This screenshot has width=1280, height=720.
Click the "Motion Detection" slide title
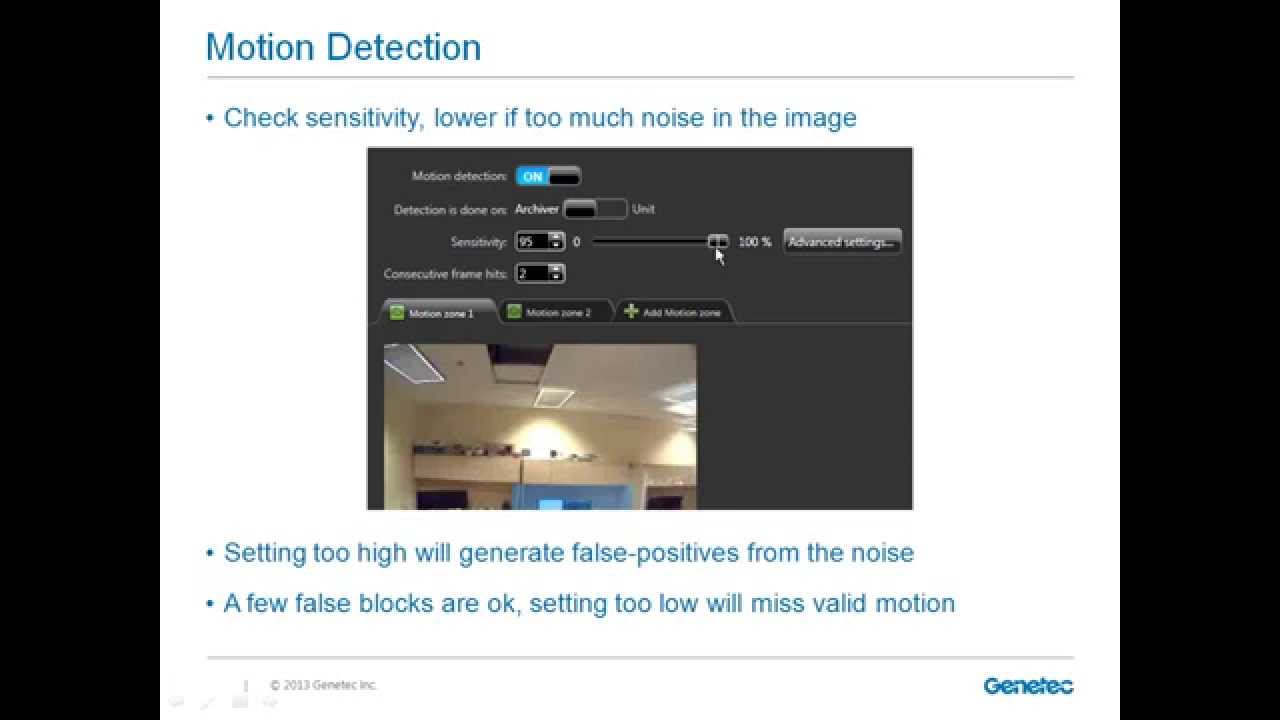pyautogui.click(x=343, y=47)
